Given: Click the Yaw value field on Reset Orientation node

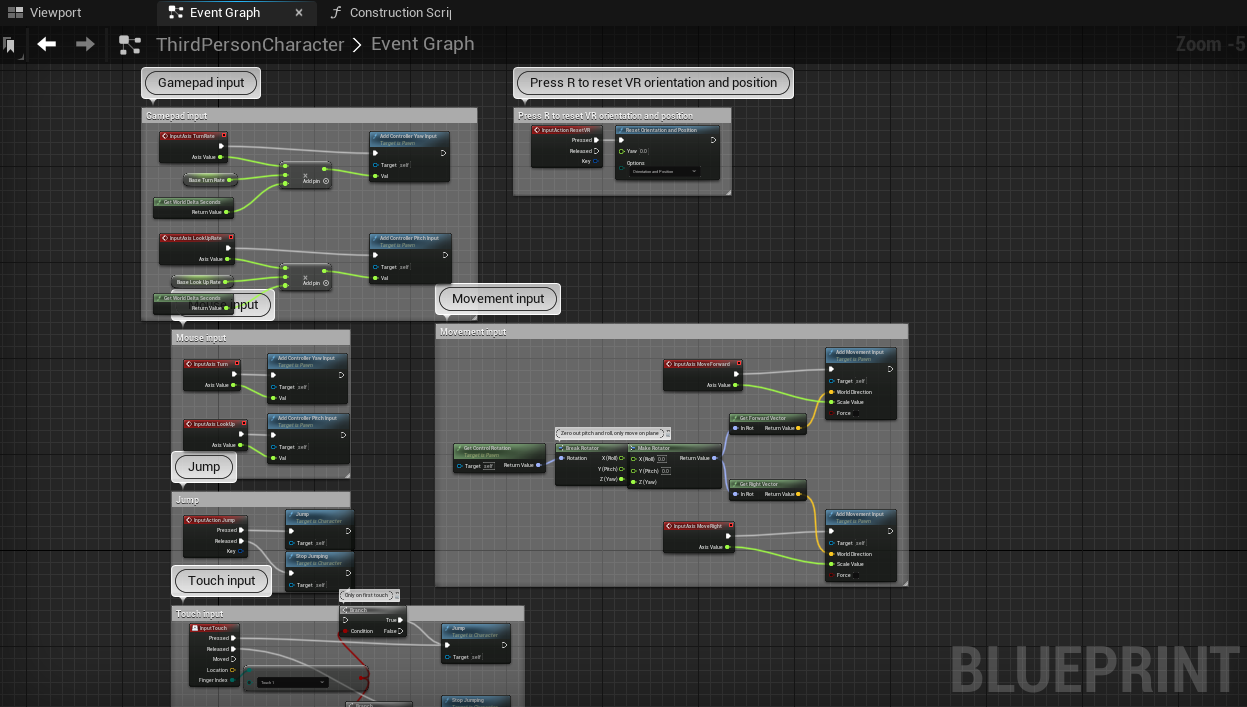Looking at the screenshot, I should (643, 151).
